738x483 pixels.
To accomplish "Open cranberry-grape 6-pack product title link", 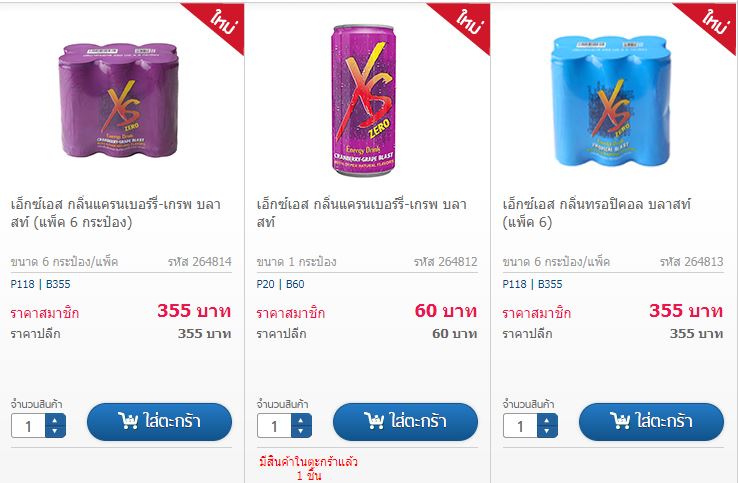I will click(x=116, y=213).
